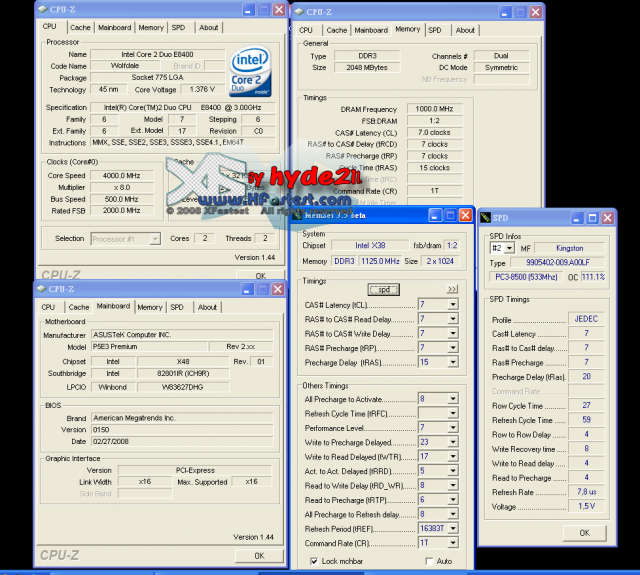Open Command Rate (CR) dropdown in Memset
Image resolution: width=640 pixels, height=575 pixels.
[453, 543]
